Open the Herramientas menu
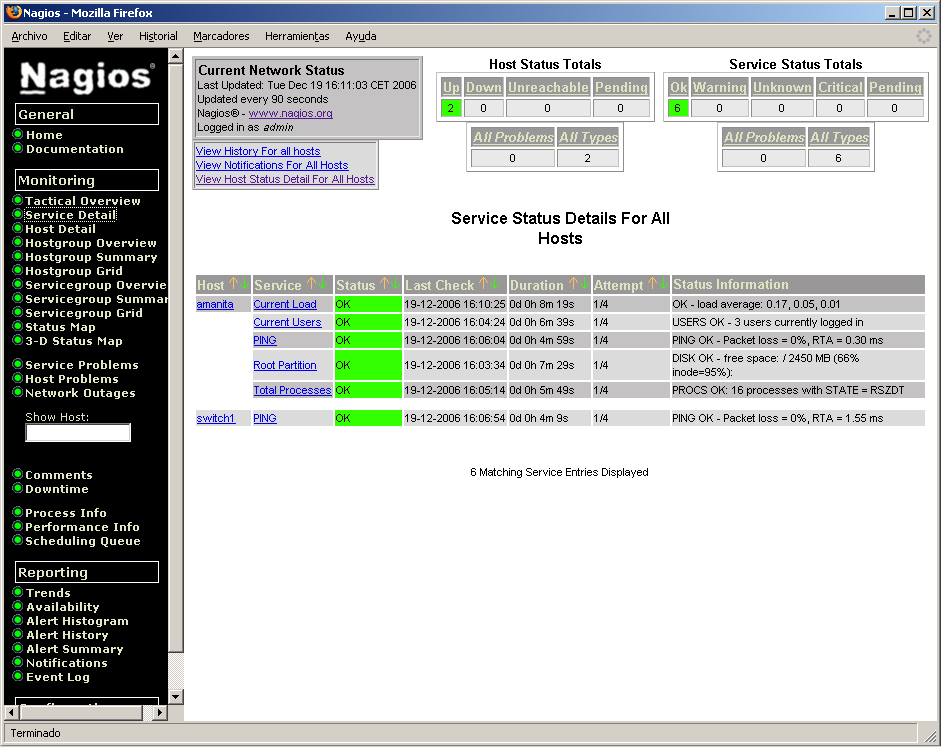The width and height of the screenshot is (941, 747). pyautogui.click(x=297, y=37)
